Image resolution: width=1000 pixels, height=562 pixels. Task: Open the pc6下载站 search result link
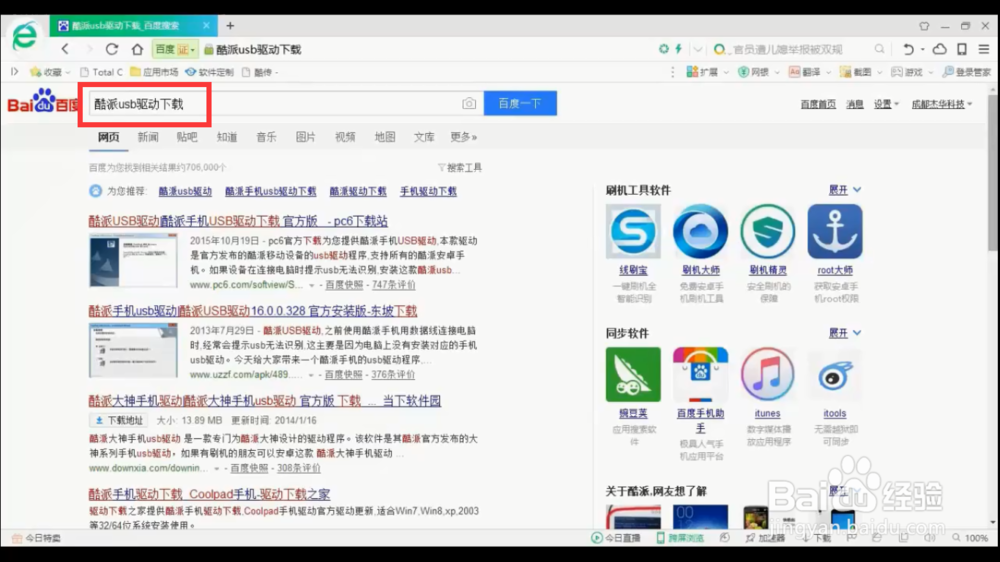238,221
